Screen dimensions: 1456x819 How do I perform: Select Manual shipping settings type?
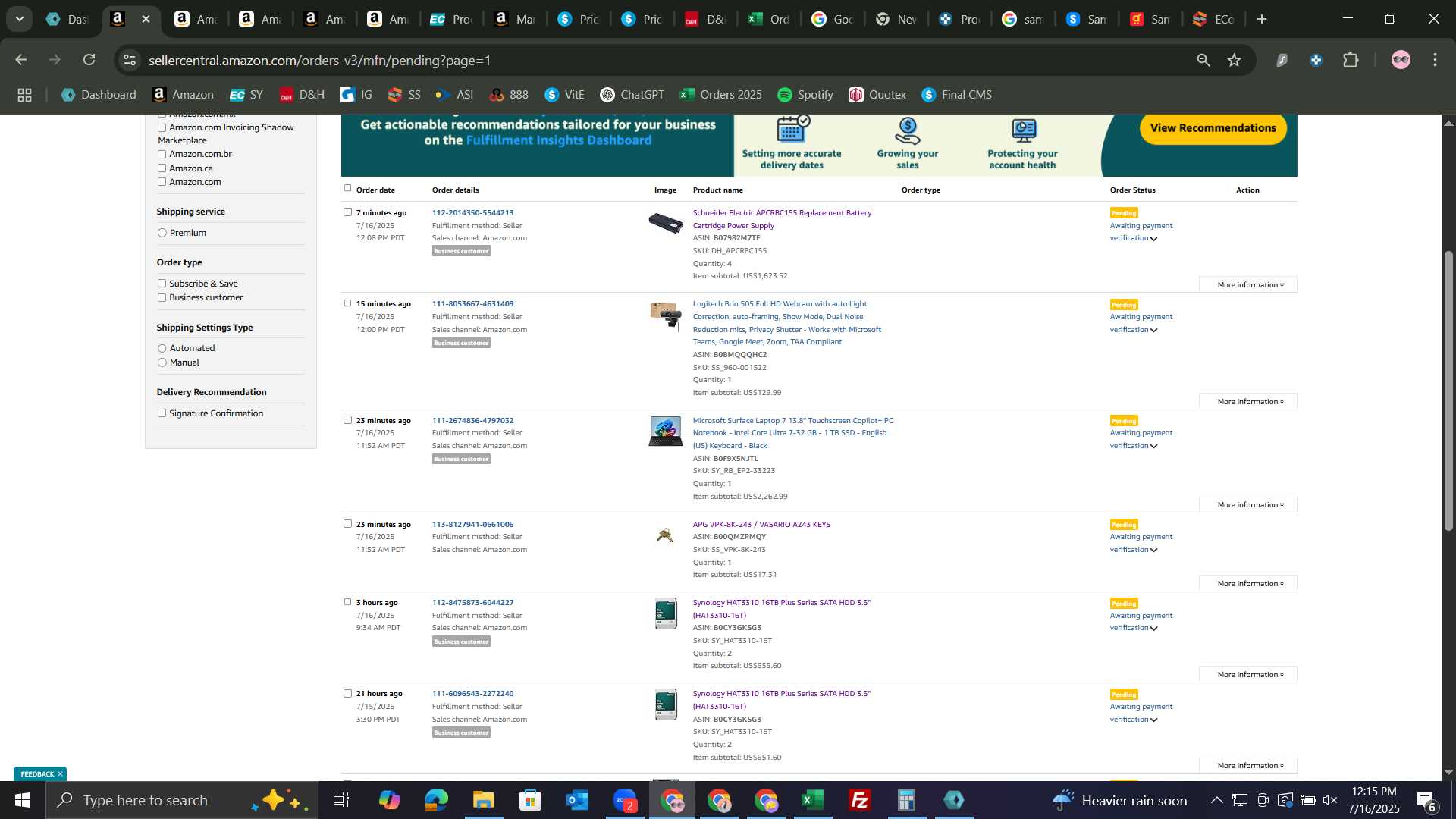162,362
